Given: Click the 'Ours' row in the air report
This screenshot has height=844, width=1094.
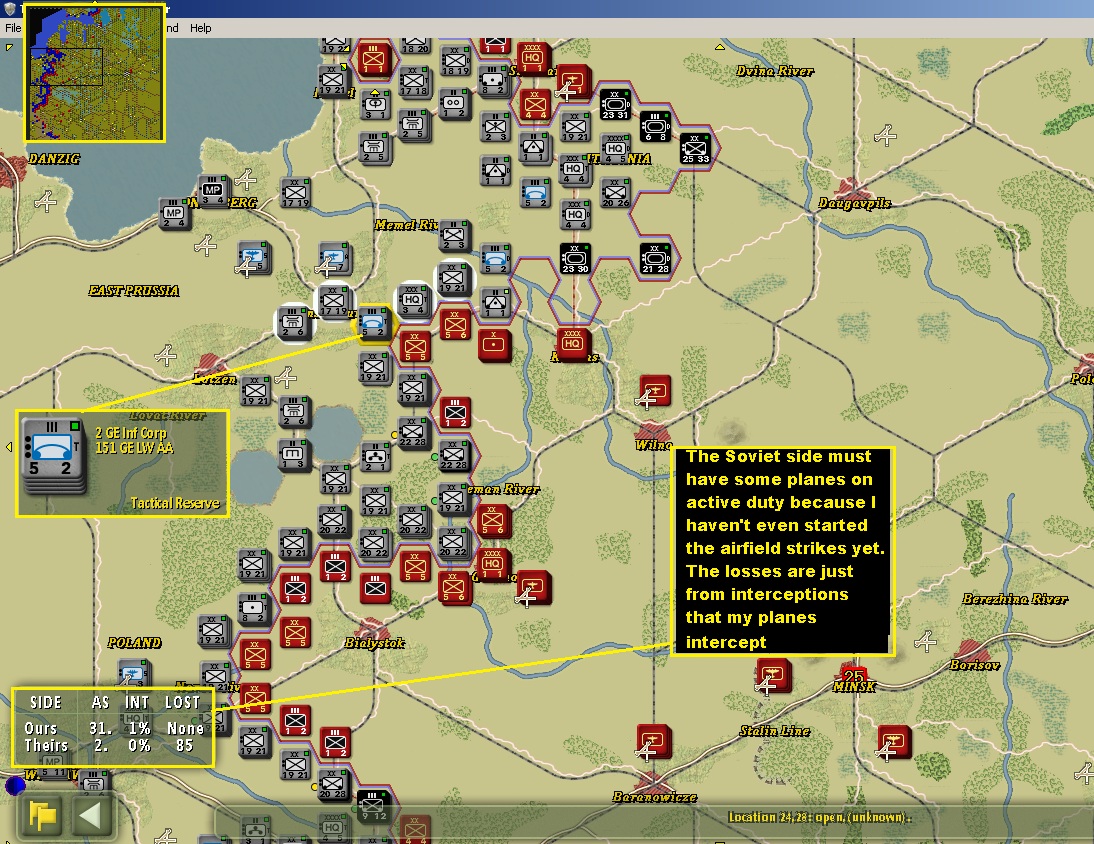Looking at the screenshot, I should click(114, 728).
